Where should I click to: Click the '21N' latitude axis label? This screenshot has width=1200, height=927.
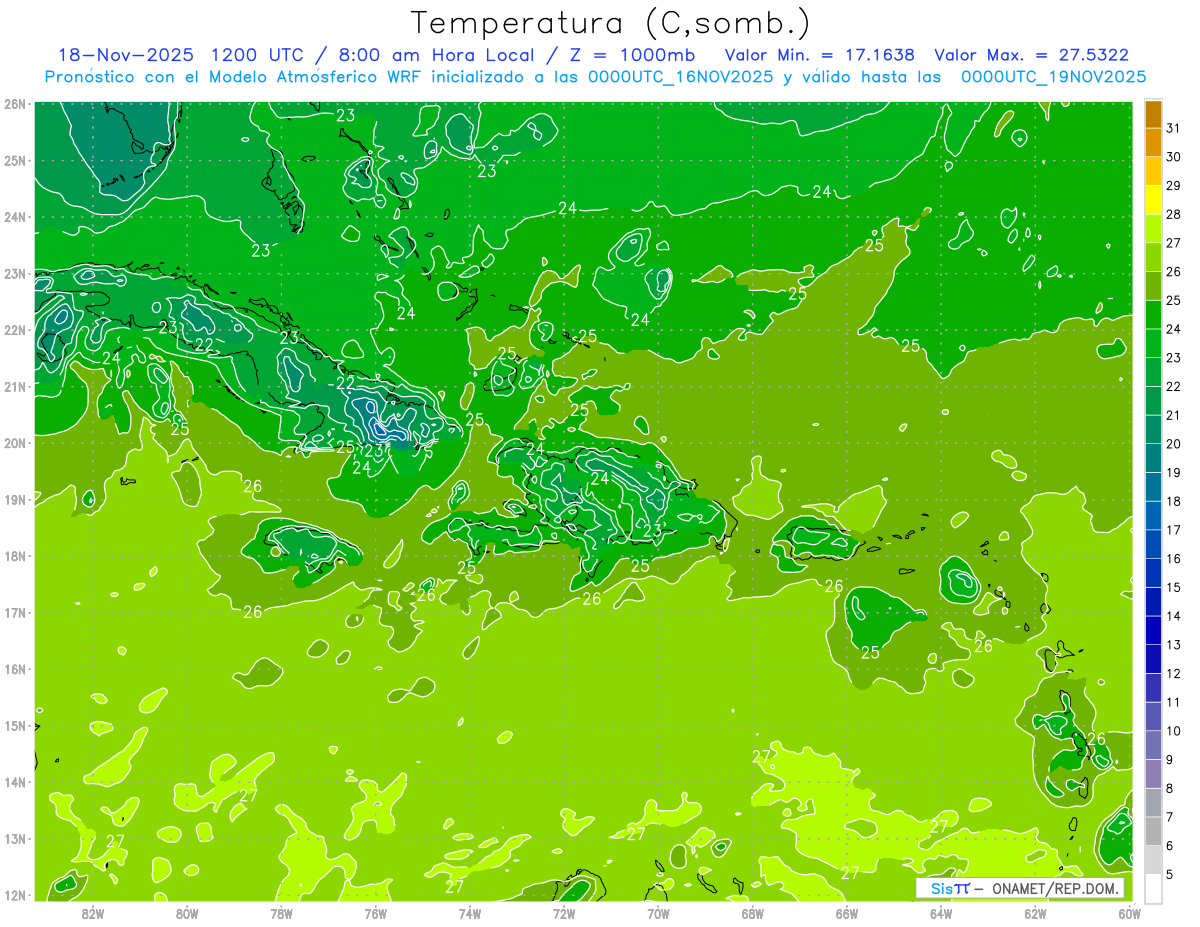[x=14, y=387]
